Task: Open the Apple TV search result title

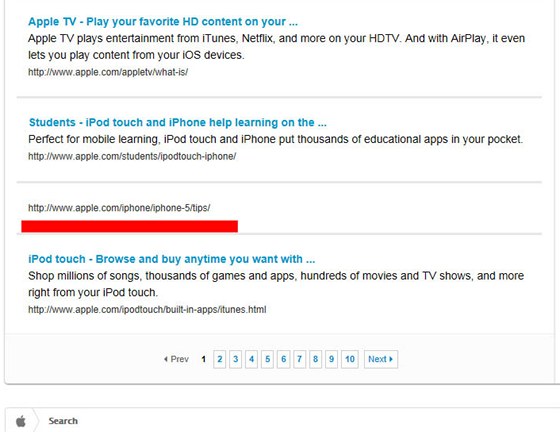Action: 163,22
